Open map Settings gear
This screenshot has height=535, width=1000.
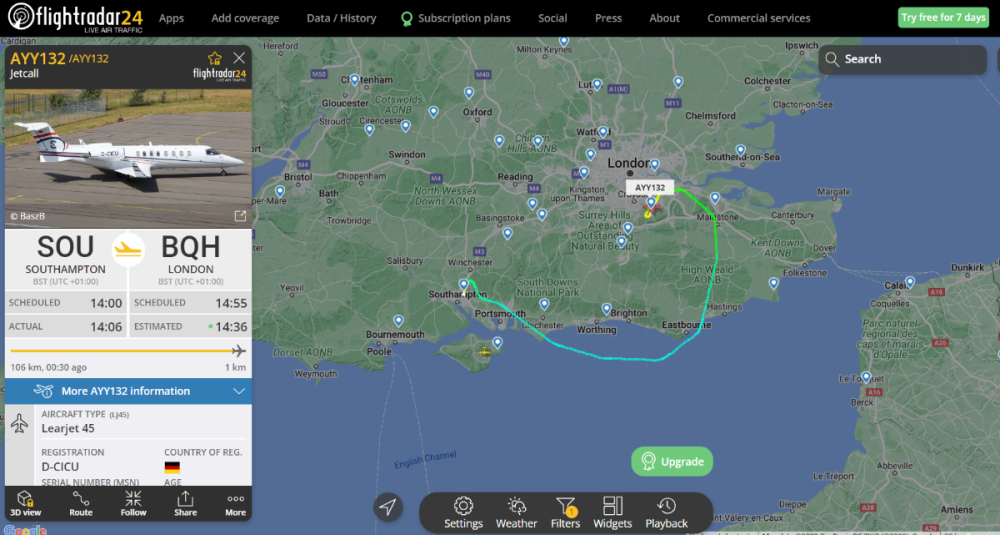click(x=463, y=513)
